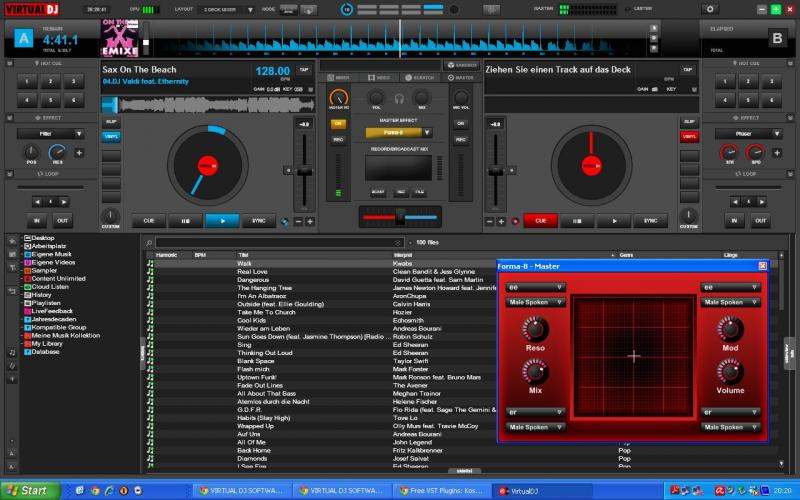Toggle the master effect ON button
The image size is (800, 500).
[x=338, y=124]
